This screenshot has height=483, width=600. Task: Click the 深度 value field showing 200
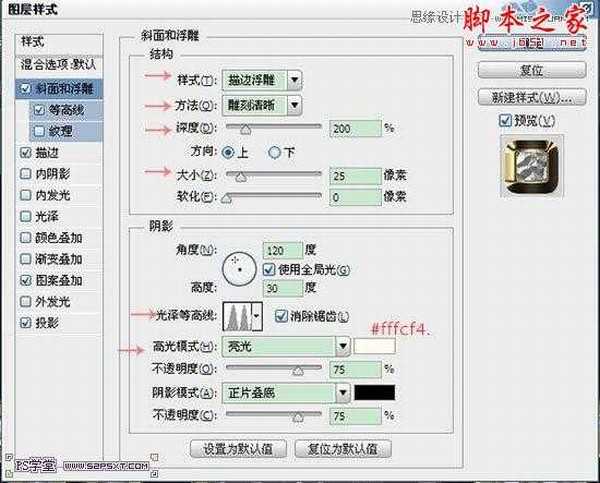[355, 129]
